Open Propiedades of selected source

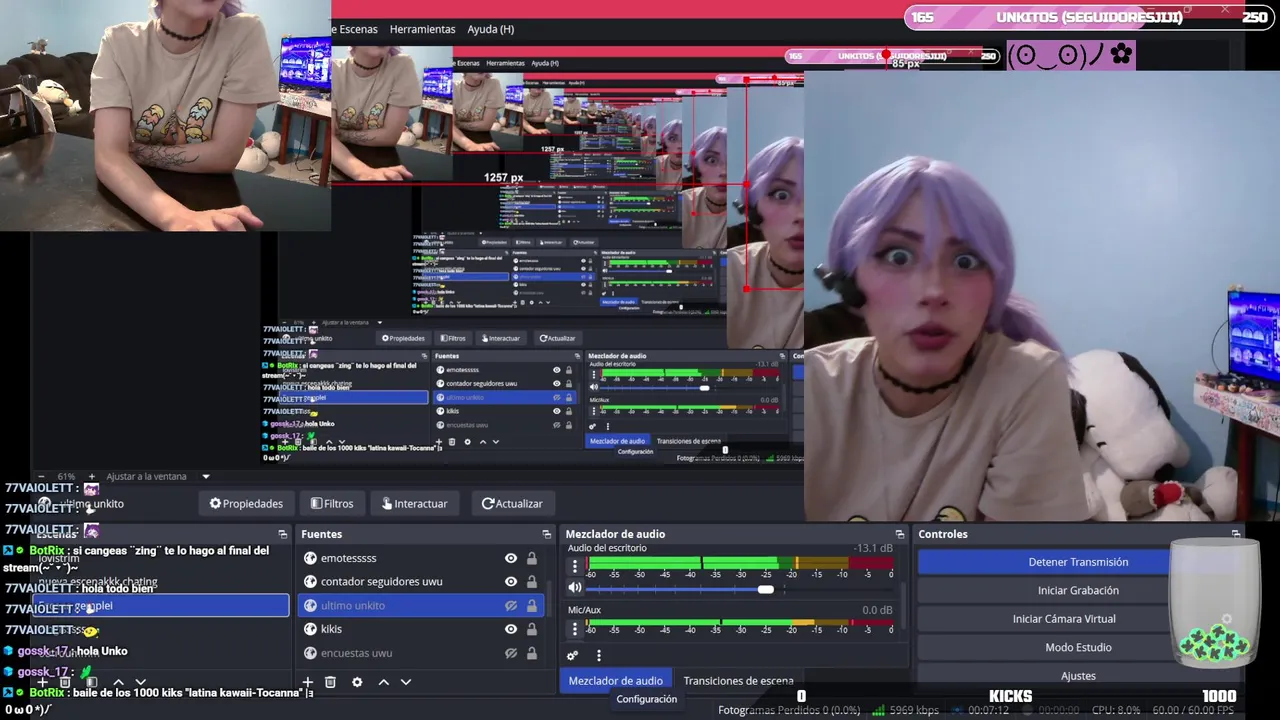point(246,504)
